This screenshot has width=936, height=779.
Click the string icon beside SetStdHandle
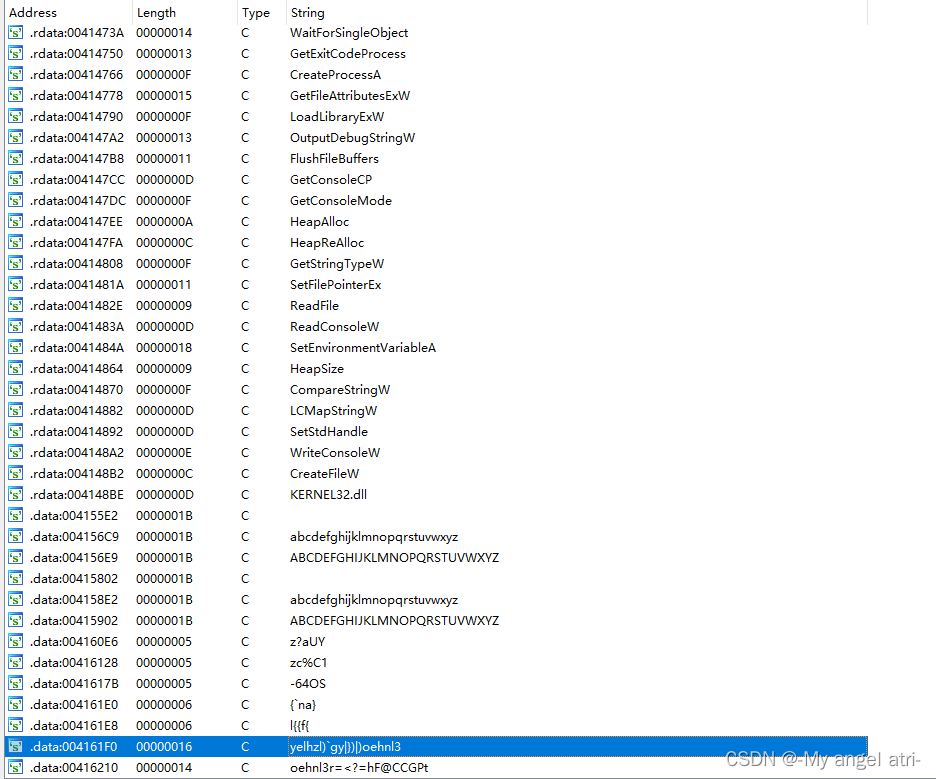[16, 432]
